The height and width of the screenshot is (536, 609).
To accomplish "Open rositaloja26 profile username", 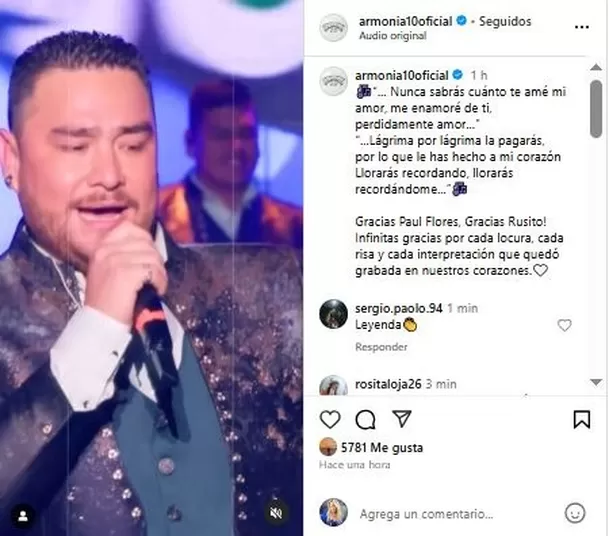I will coord(388,384).
